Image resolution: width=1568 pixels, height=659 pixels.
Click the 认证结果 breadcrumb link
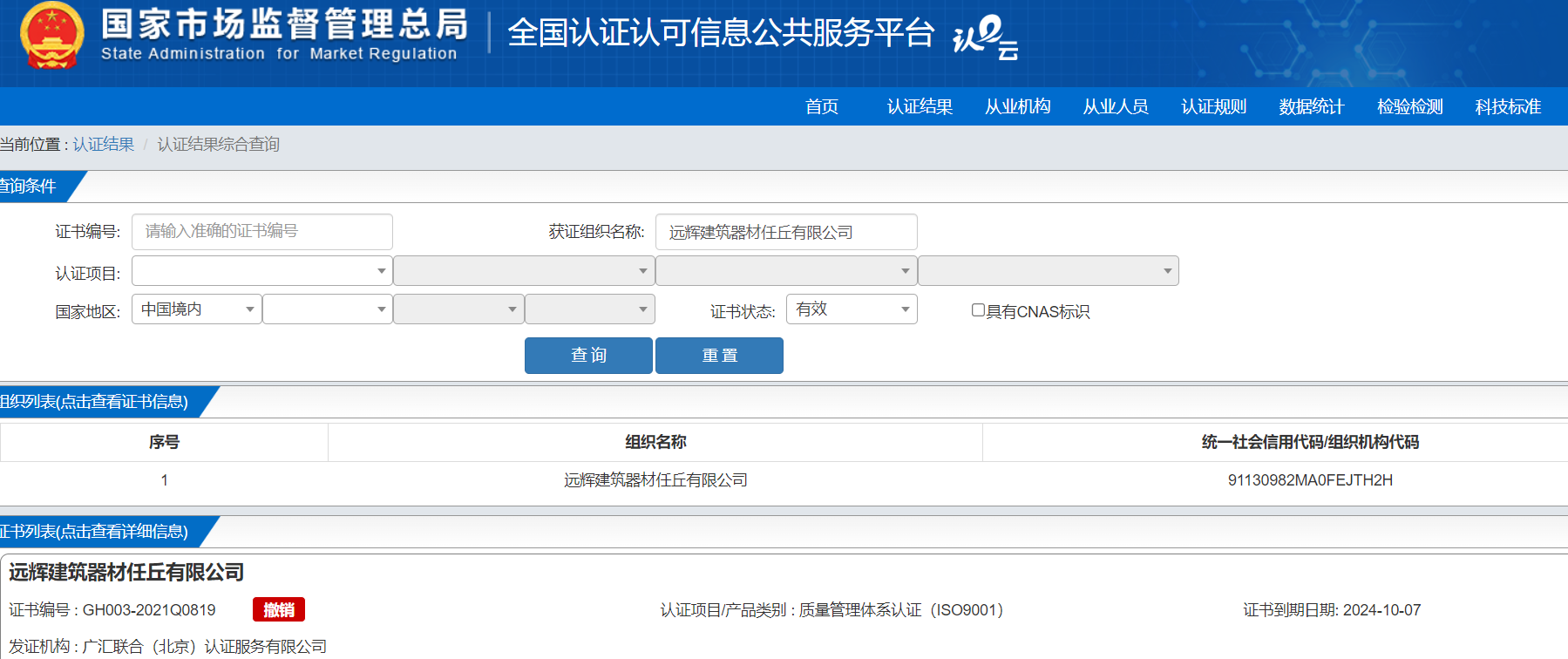coord(103,144)
